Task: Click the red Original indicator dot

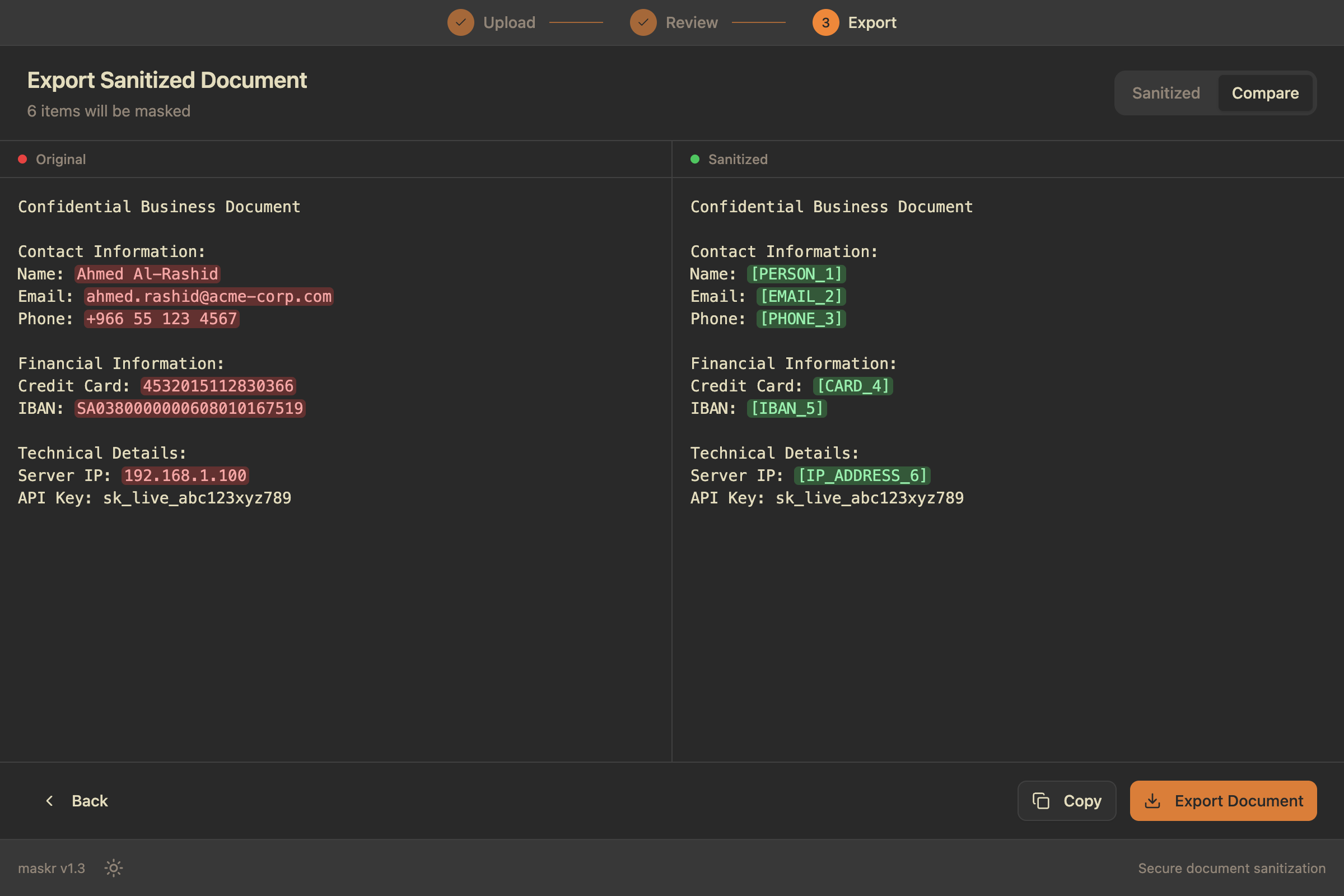Action: pos(22,160)
